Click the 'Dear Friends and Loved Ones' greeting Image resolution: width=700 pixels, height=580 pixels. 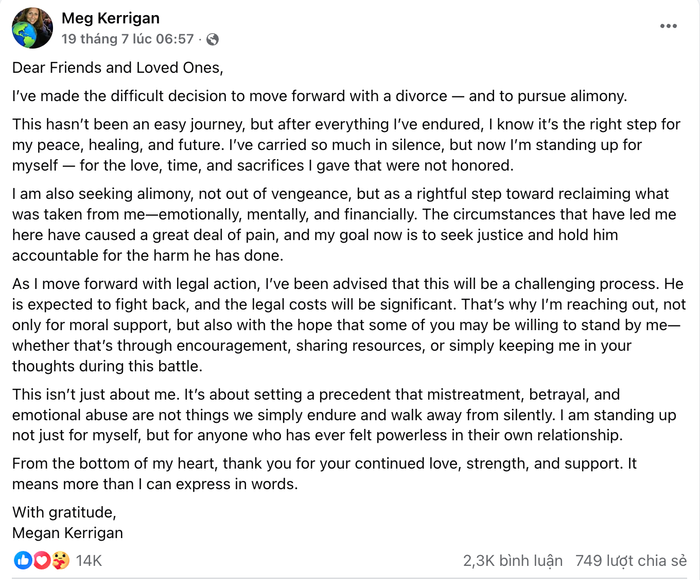[117, 67]
